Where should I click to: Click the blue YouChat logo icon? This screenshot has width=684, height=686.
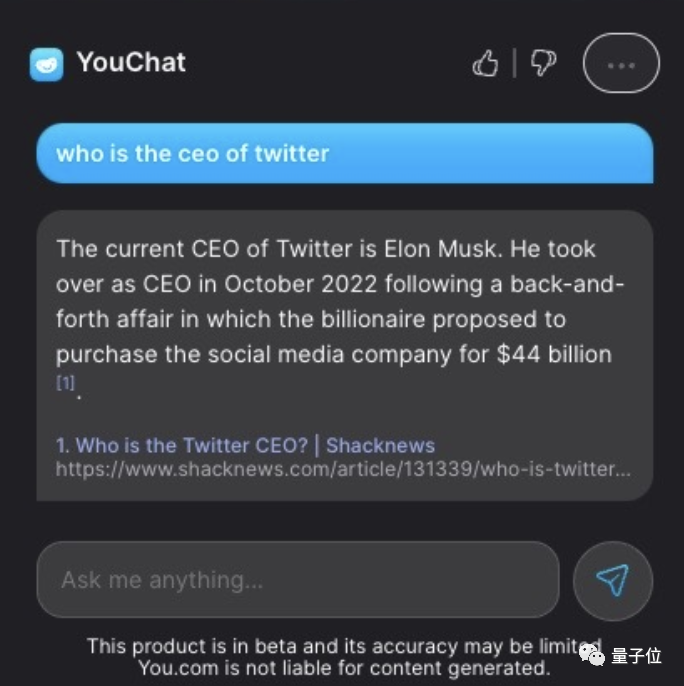(x=46, y=65)
